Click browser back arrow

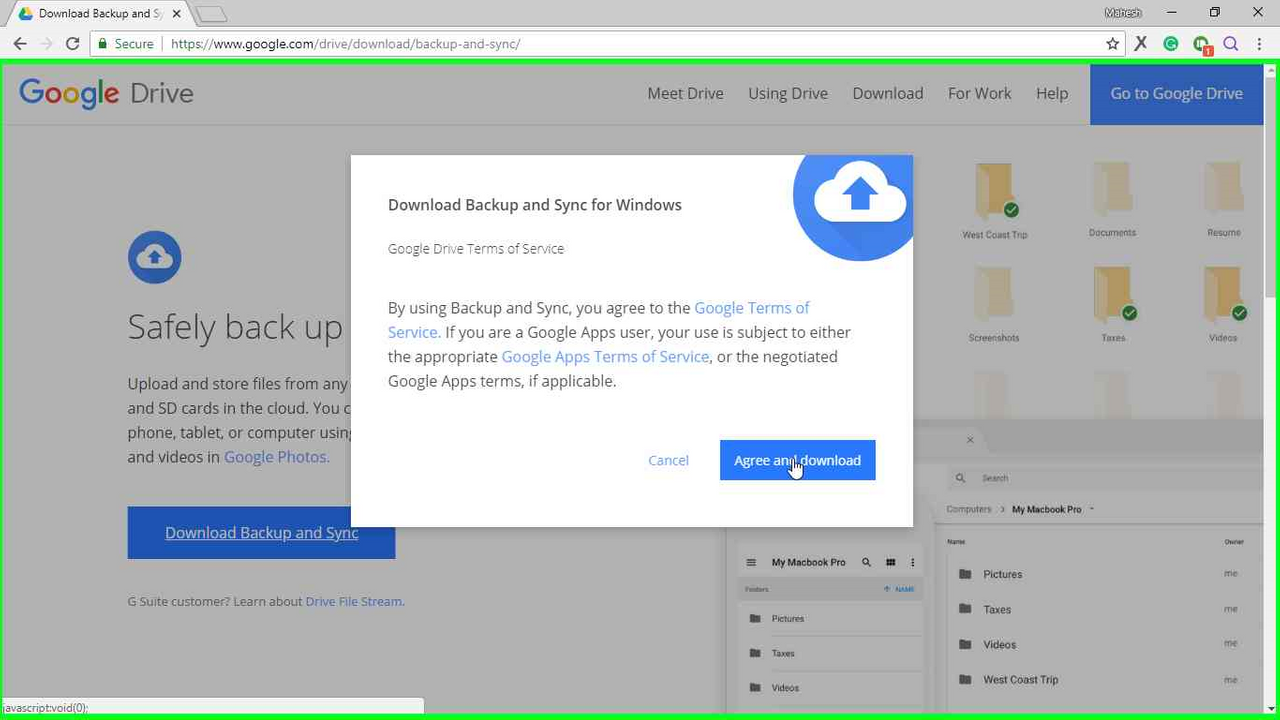20,44
